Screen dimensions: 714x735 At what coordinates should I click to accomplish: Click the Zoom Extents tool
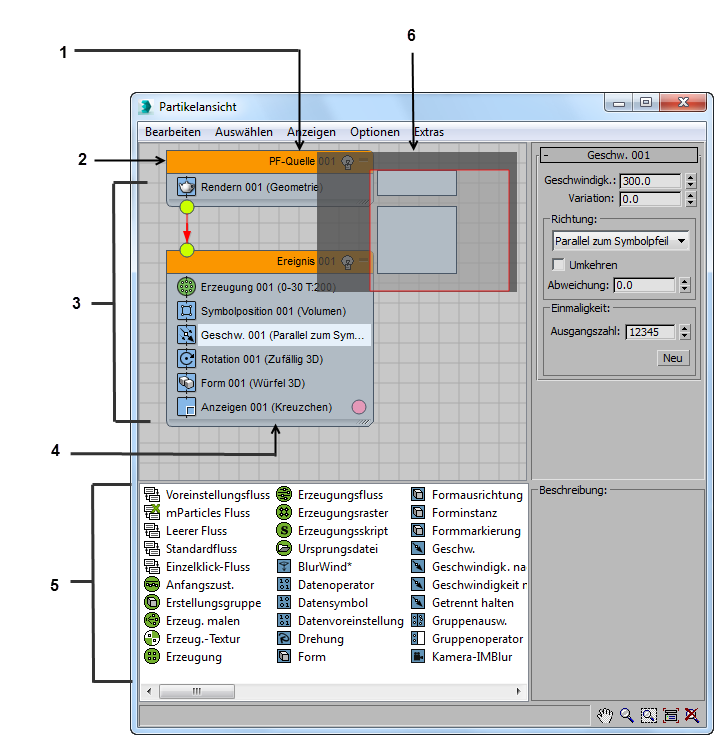point(670,715)
